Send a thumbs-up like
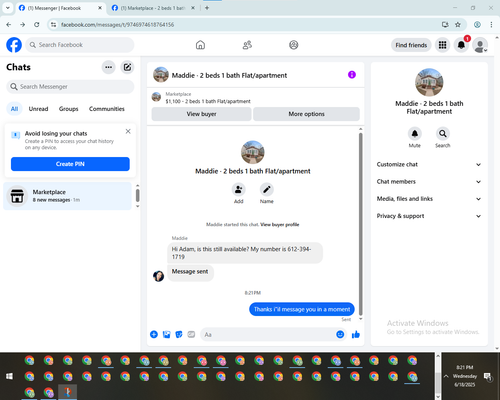 [x=356, y=334]
